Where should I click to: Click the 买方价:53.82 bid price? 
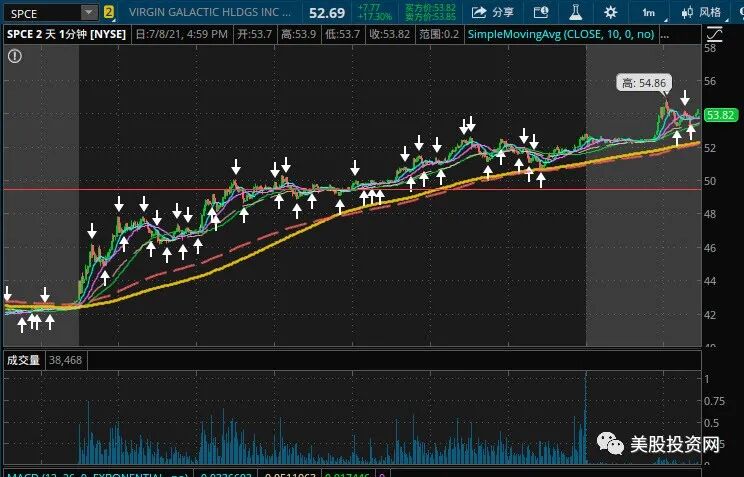tap(430, 8)
